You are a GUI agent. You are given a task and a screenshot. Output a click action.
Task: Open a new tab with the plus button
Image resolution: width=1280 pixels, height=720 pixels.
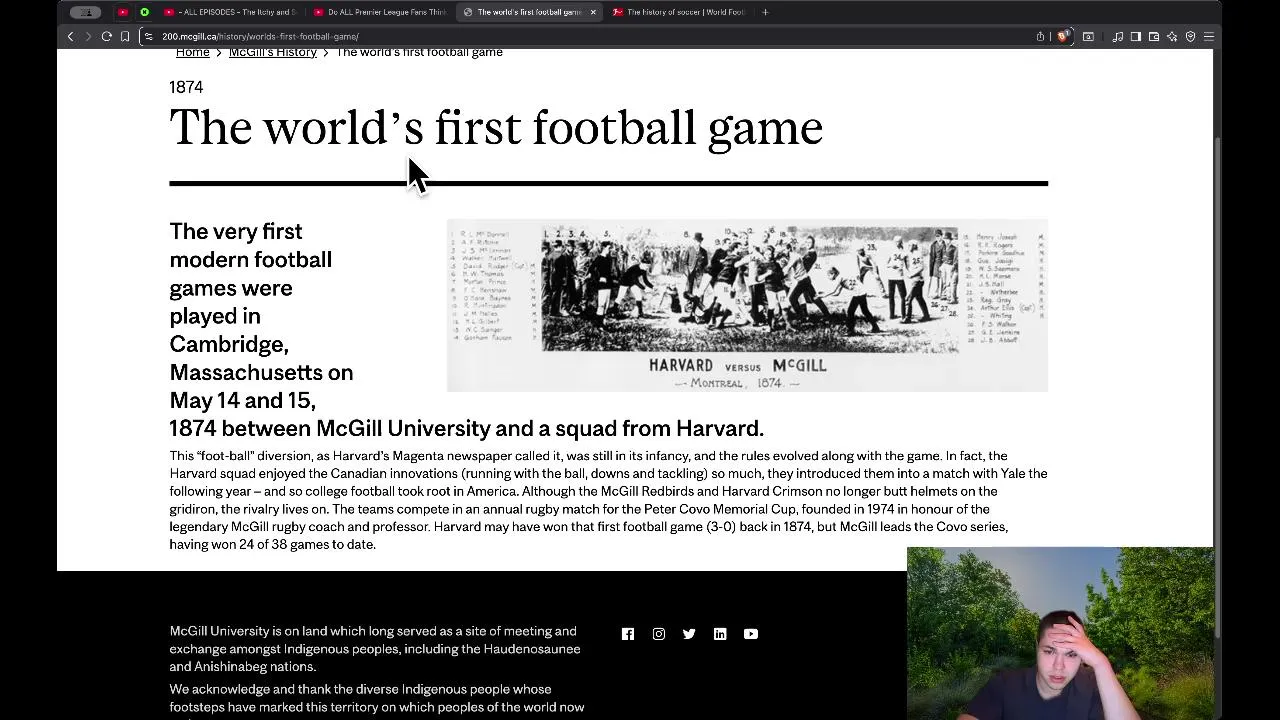(x=765, y=12)
